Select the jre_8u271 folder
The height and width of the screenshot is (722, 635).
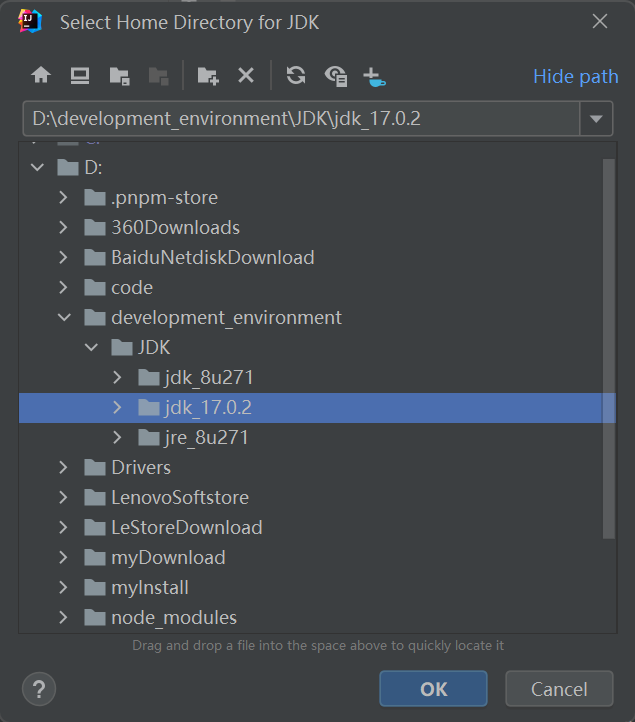click(x=206, y=438)
